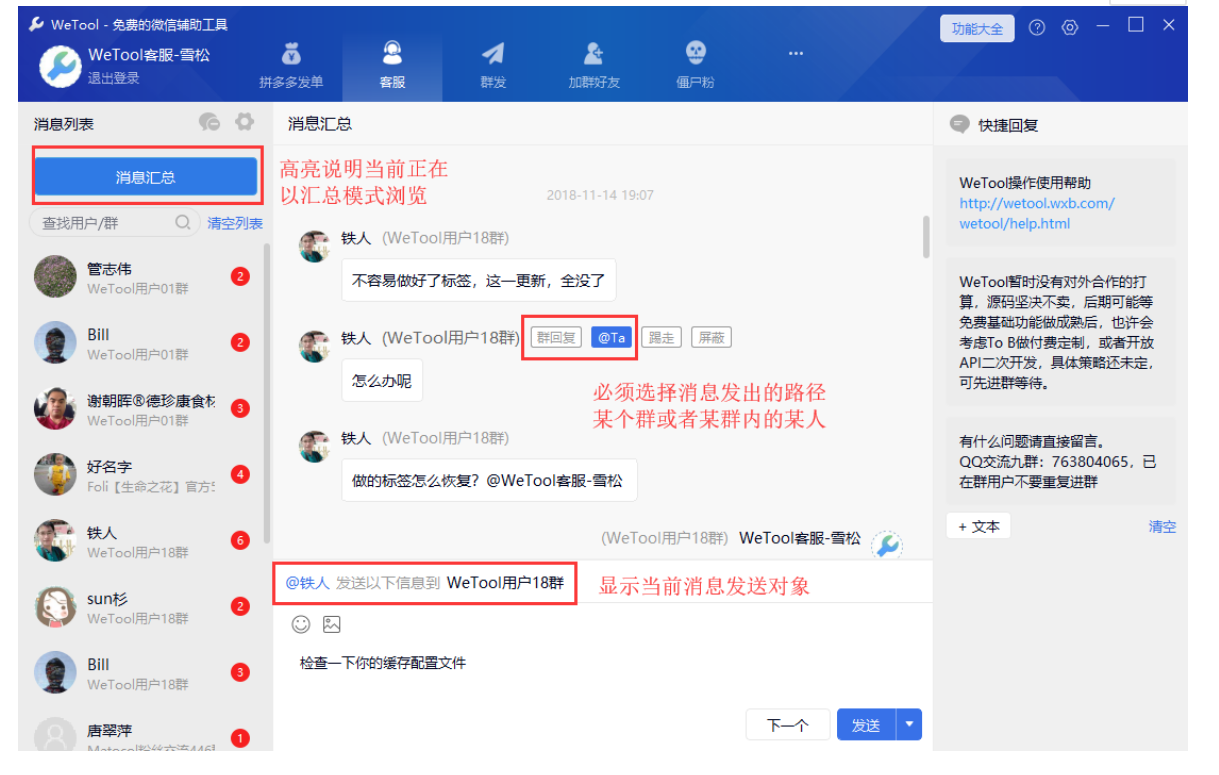The height and width of the screenshot is (775, 1219).
Task: Select the 管志伟 conversation
Action: tap(145, 277)
